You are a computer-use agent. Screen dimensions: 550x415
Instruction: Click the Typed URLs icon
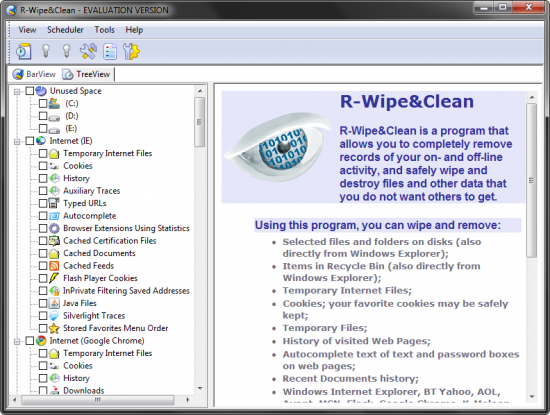[54, 203]
